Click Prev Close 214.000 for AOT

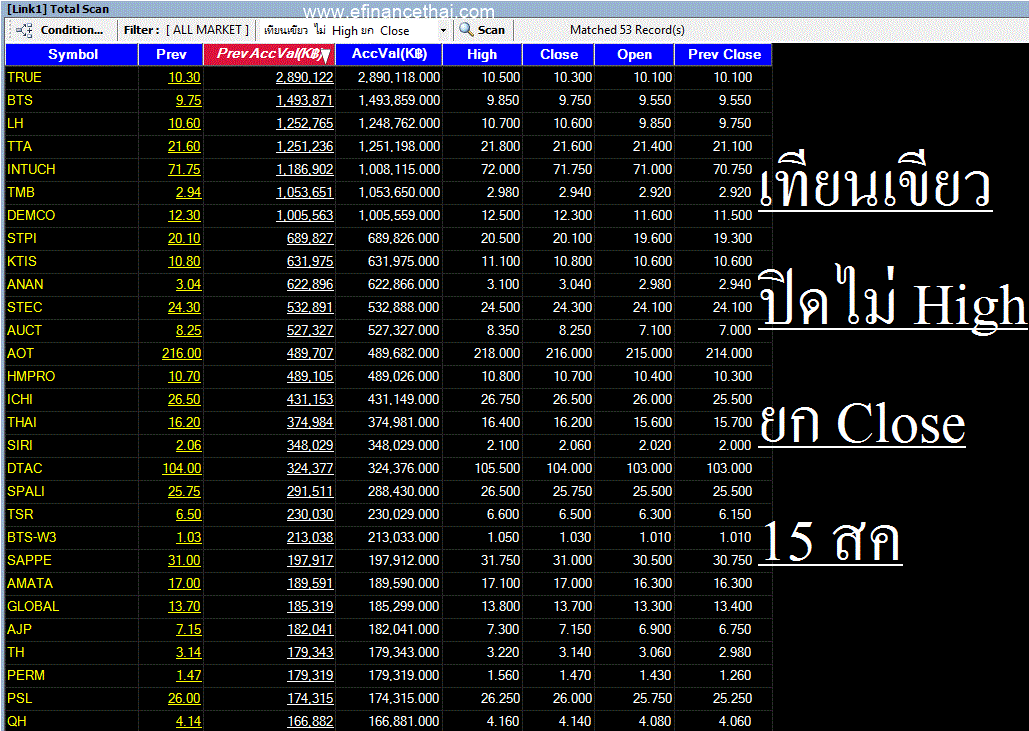tap(728, 353)
